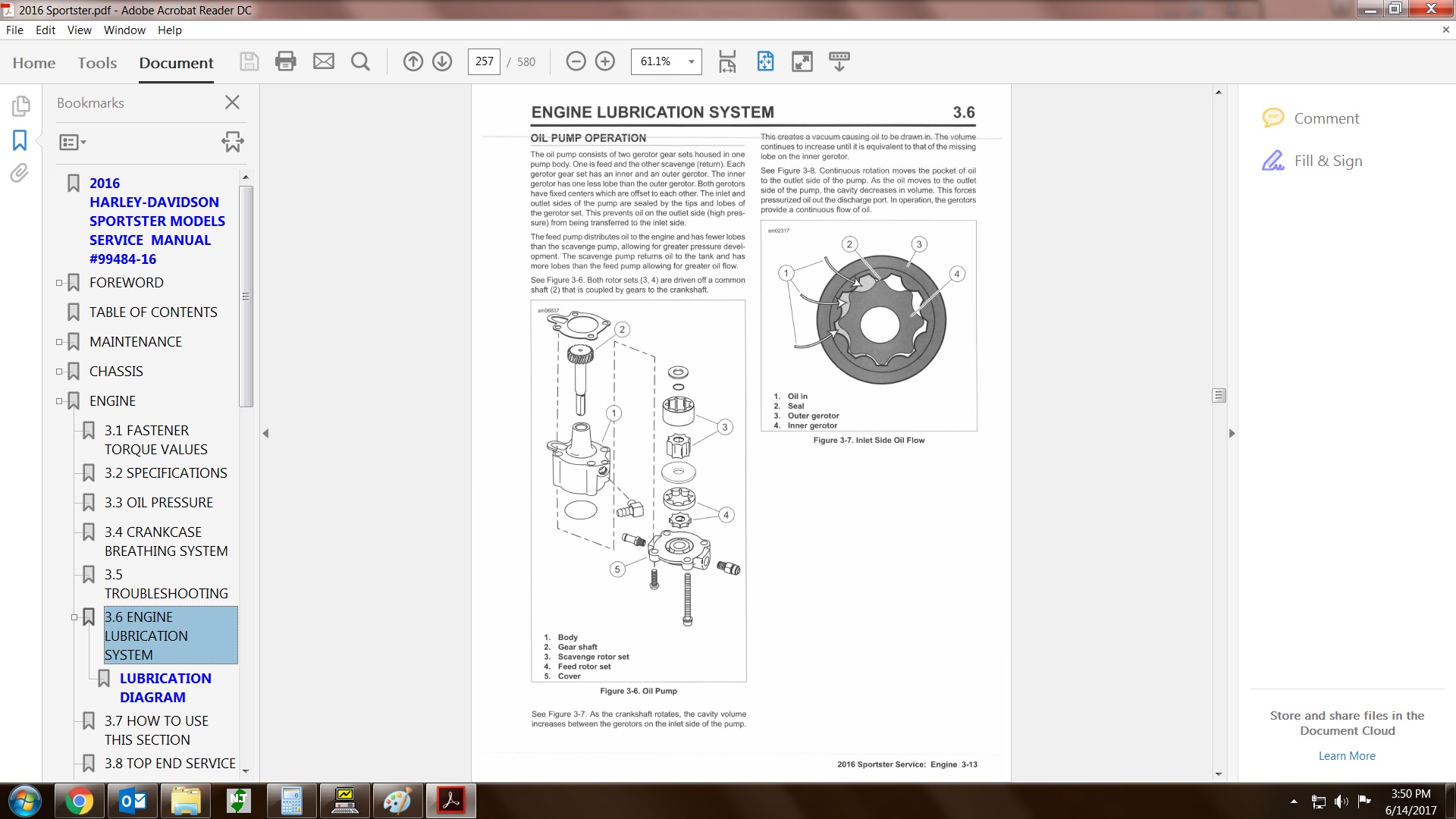Open full screen read mode icon
Screen dimensions: 1456x819
tap(802, 61)
